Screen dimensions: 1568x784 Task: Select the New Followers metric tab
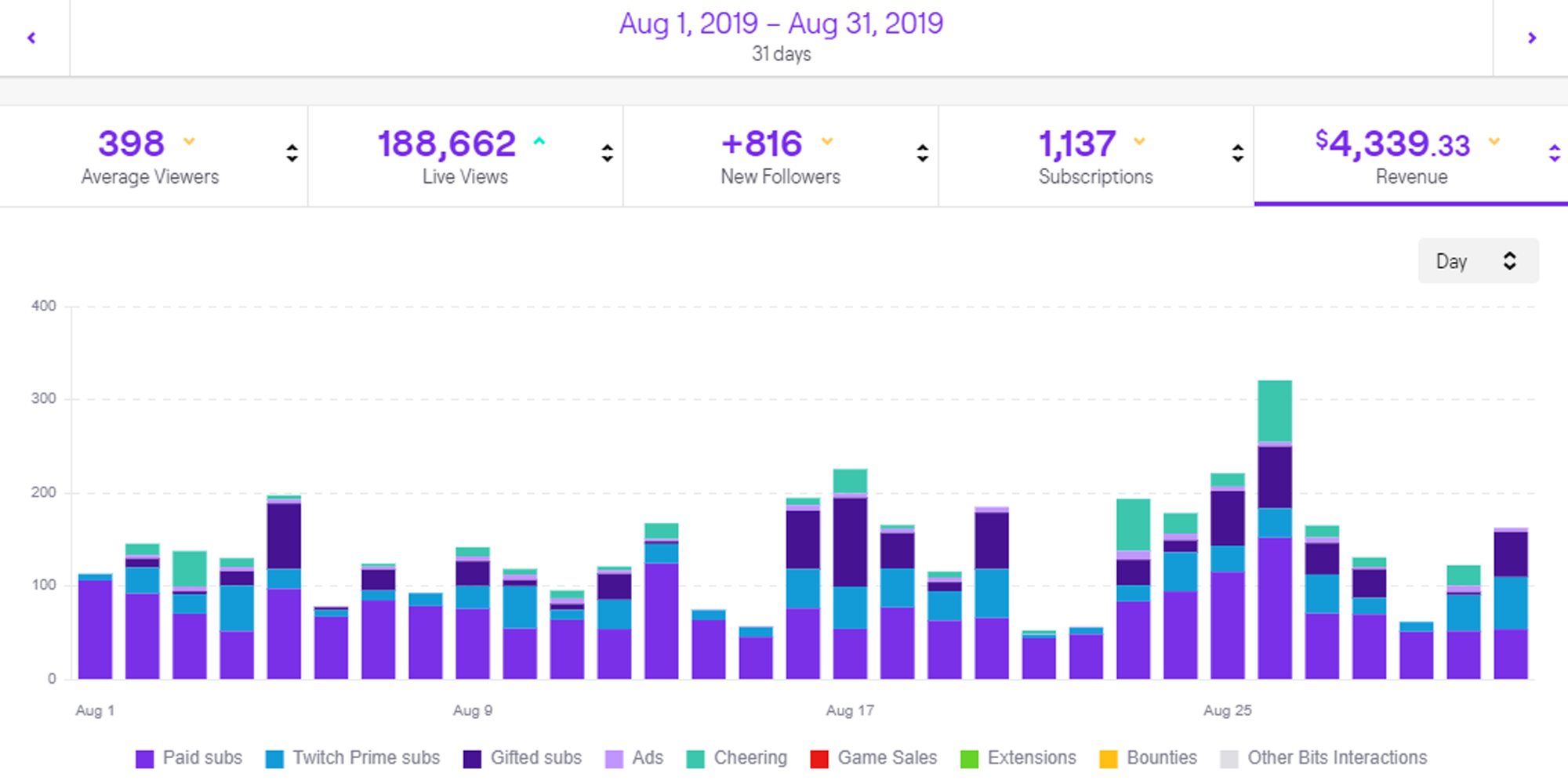pyautogui.click(x=781, y=156)
